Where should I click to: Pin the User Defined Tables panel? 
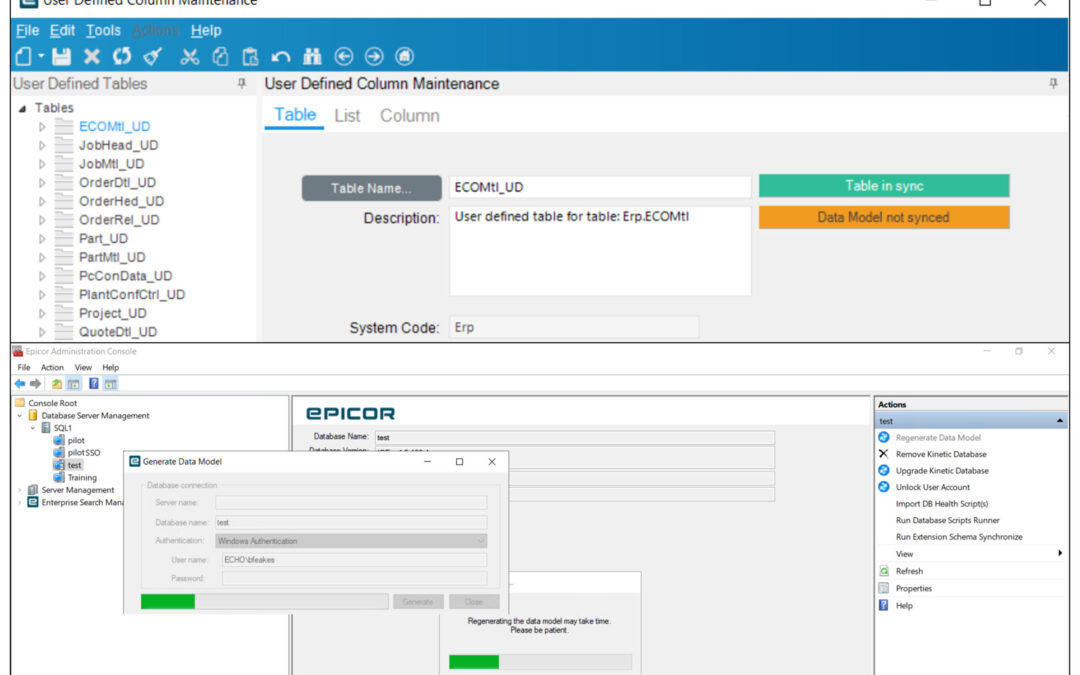(x=241, y=83)
